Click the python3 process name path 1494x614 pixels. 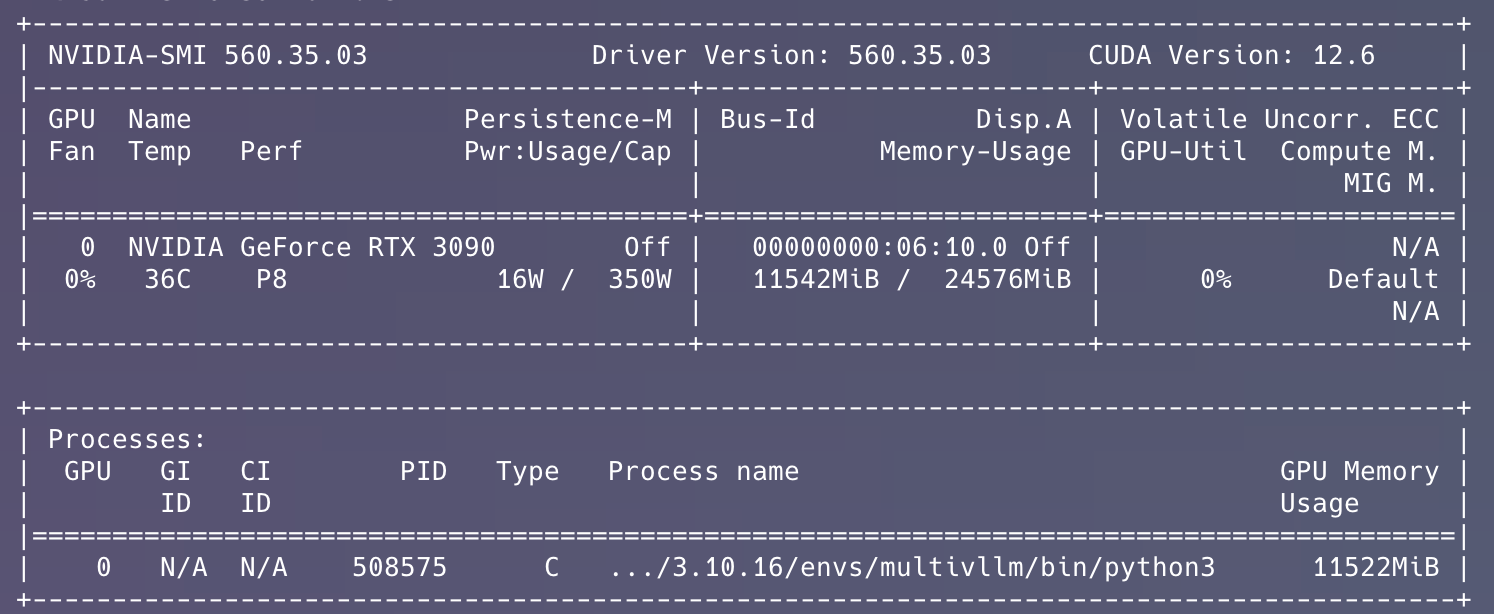pyautogui.click(x=911, y=568)
